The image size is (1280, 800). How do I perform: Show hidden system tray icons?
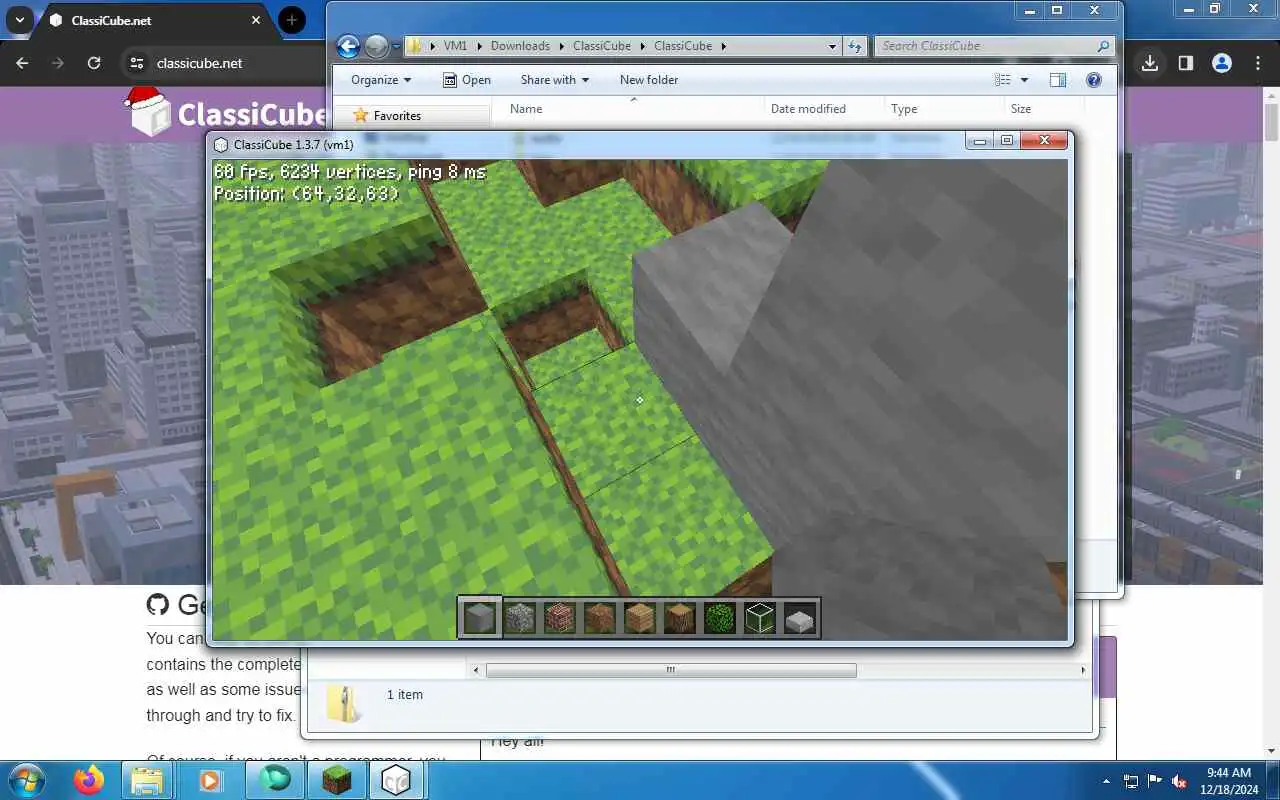(x=1106, y=781)
